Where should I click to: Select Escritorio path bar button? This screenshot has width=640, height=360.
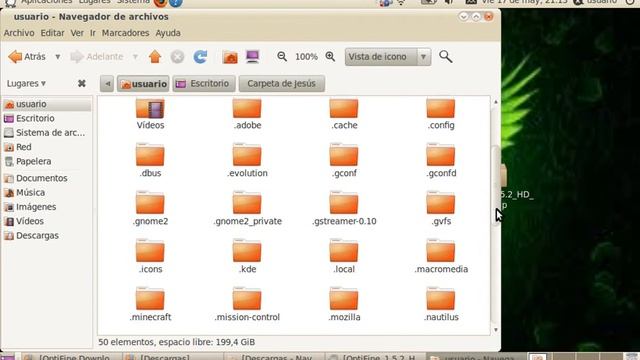click(x=204, y=84)
